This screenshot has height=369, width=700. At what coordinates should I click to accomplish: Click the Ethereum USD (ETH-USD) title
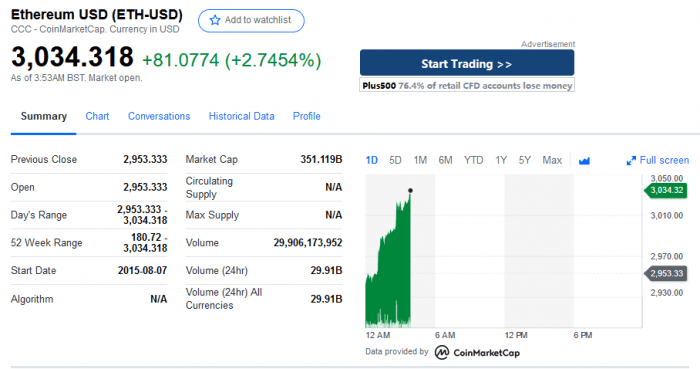point(97,14)
